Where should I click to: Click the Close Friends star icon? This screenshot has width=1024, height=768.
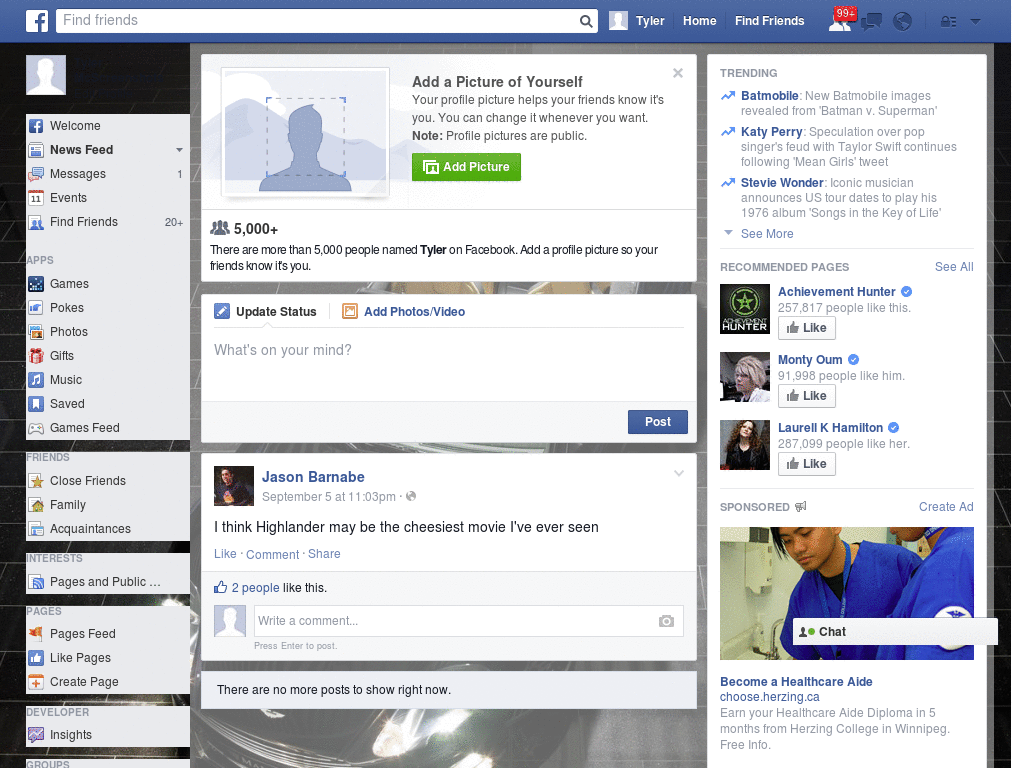36,481
